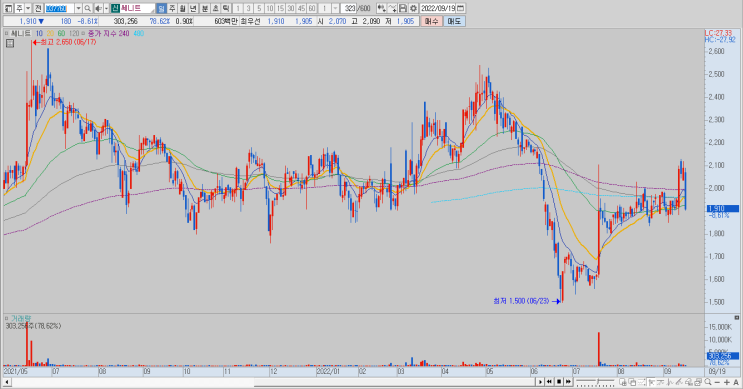
Task: Switch to 분 minute period
Action: point(205,9)
